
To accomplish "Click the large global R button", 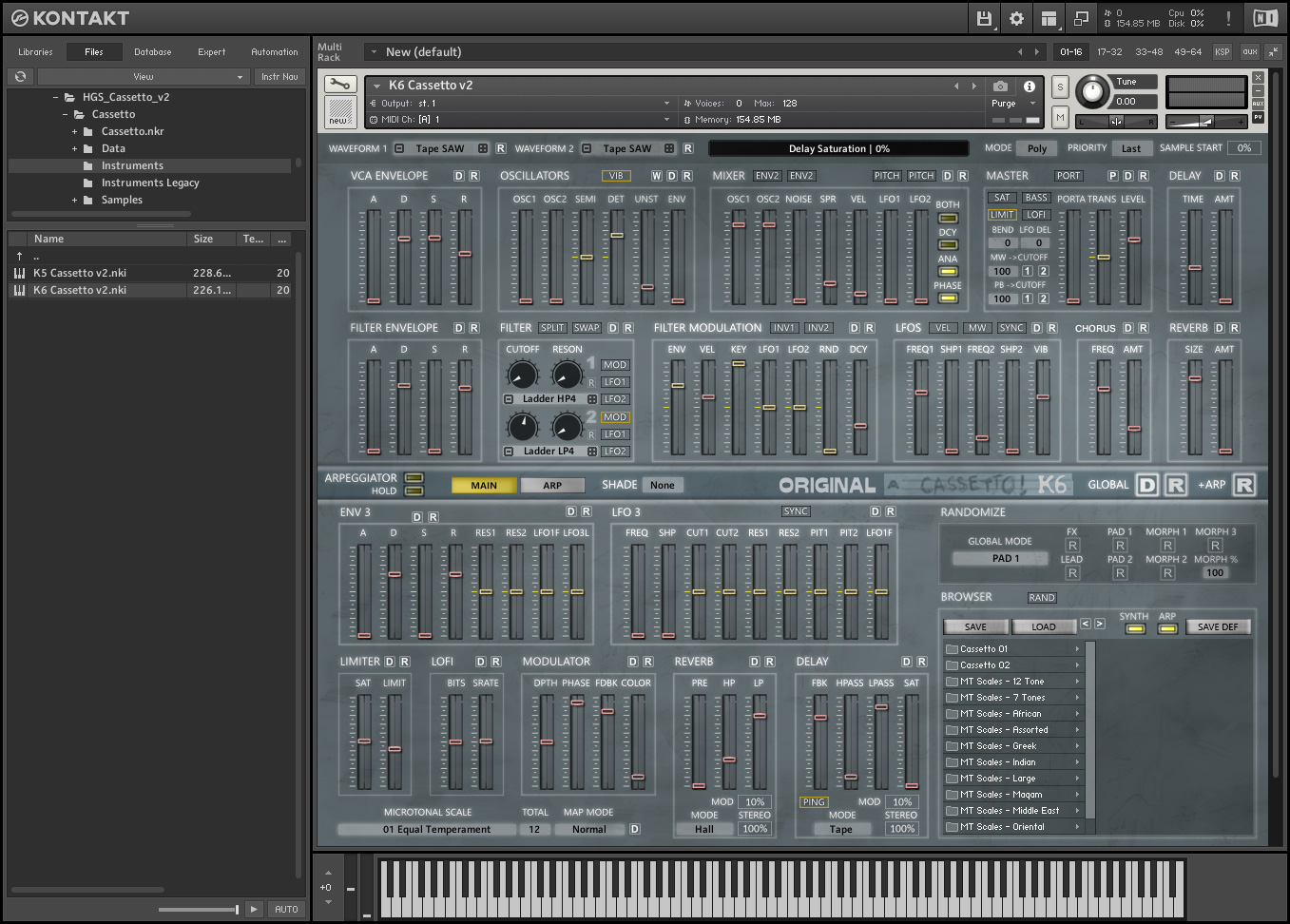I will (x=1176, y=485).
